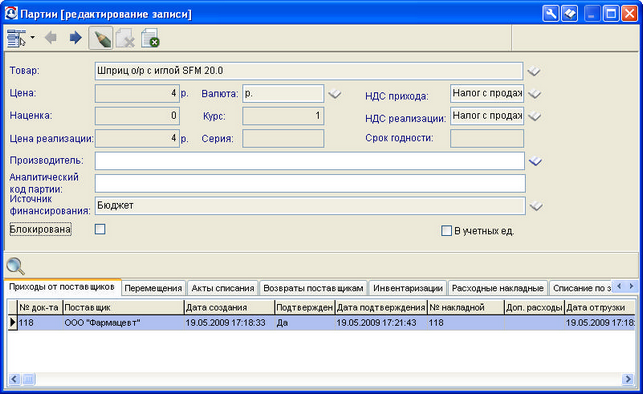Viewport: 643px width, 394px height.
Task: Expand the list view dropdown arrow in the toolbar
Action: pos(32,38)
